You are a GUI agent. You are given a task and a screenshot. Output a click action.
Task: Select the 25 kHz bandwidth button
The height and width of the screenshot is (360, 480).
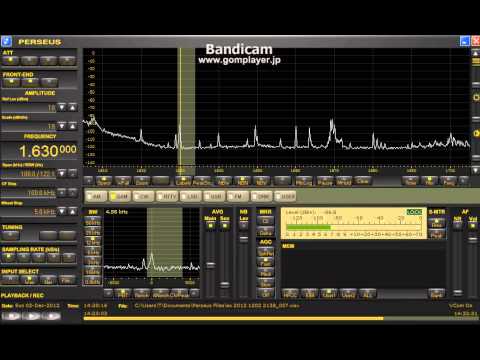click(x=92, y=232)
